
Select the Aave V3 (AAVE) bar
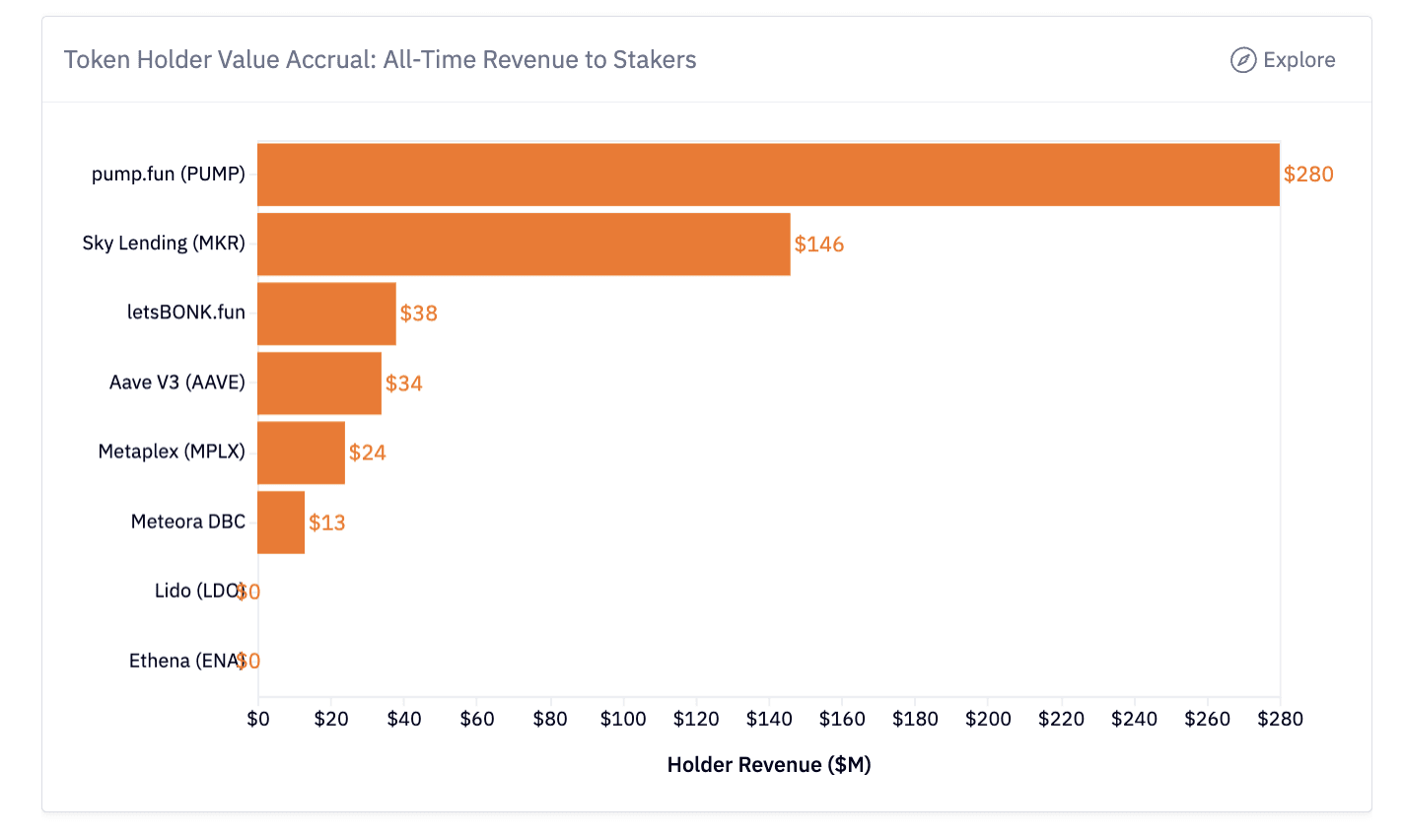click(x=317, y=383)
